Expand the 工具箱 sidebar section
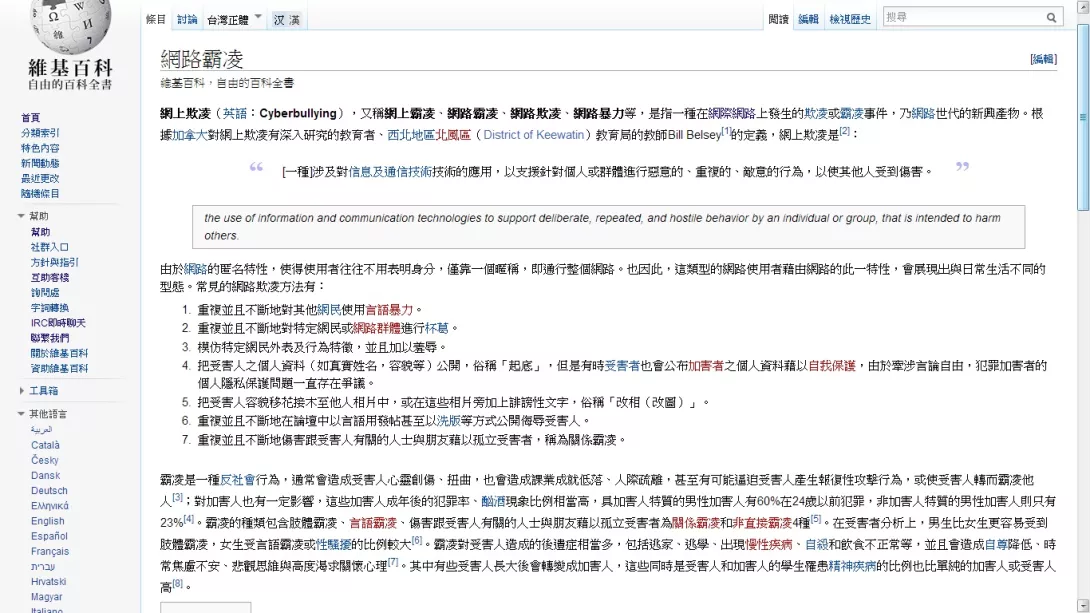 pyautogui.click(x=43, y=391)
